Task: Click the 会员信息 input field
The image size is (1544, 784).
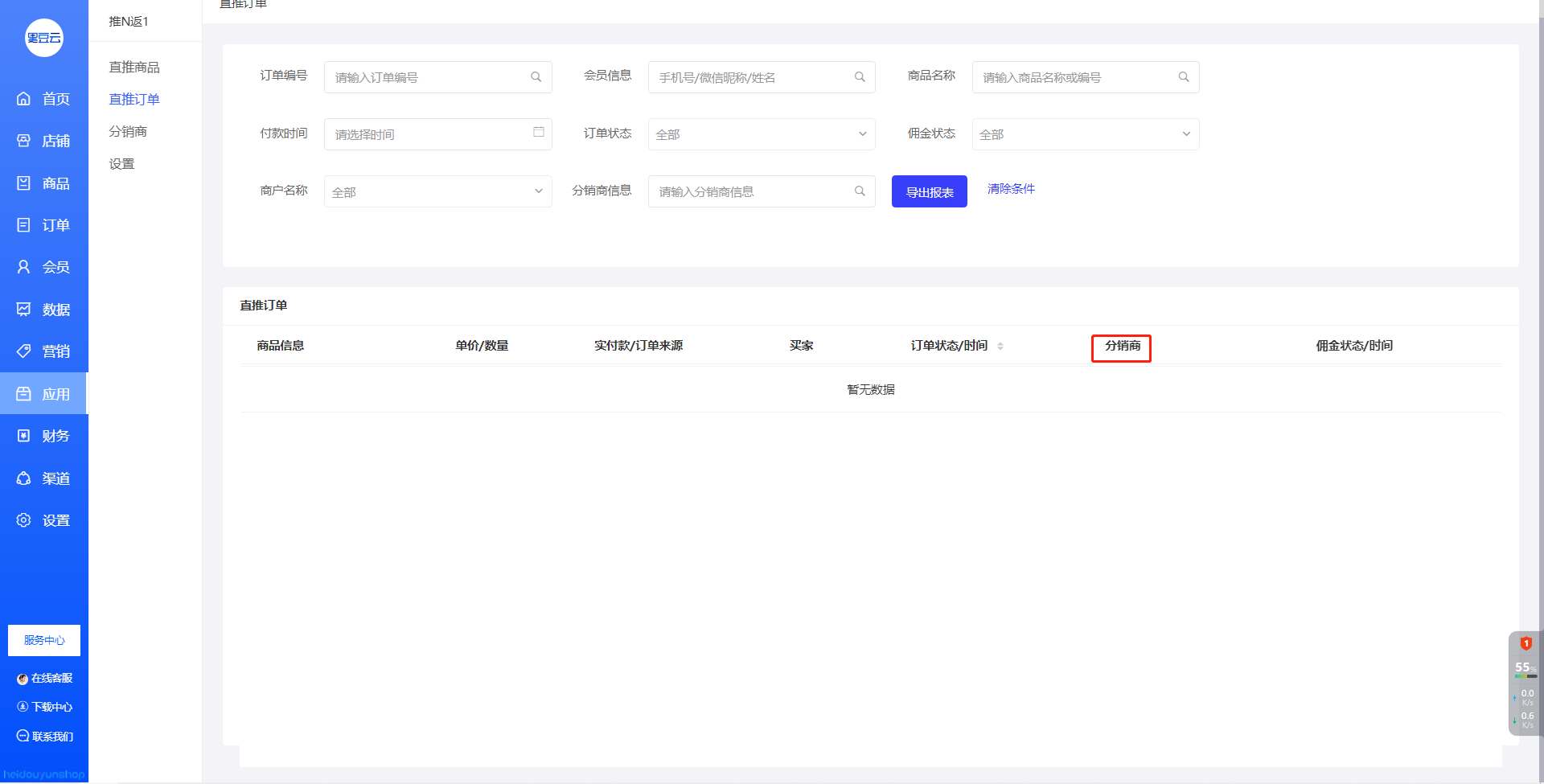Action: click(752, 77)
